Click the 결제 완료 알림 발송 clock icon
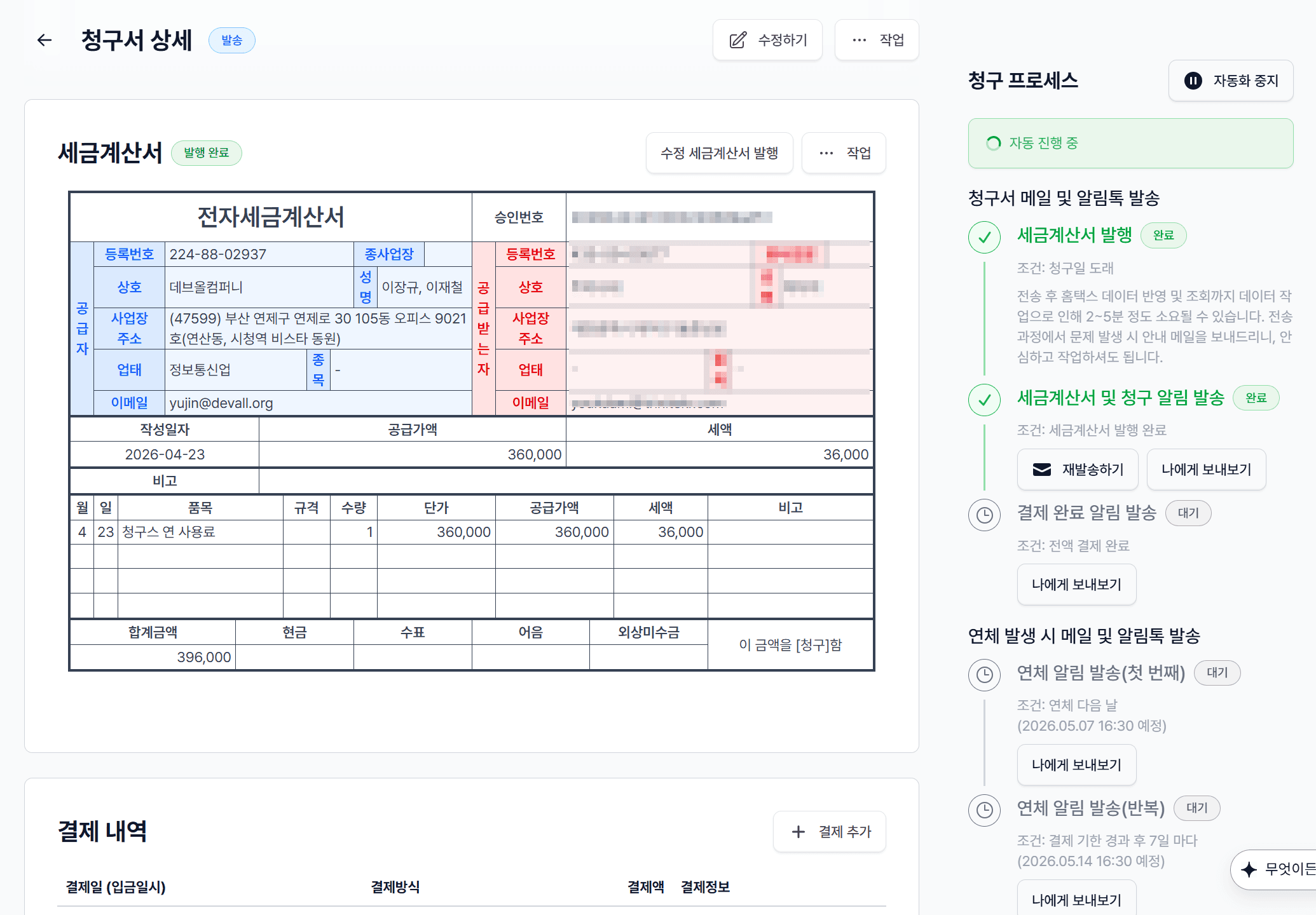The image size is (1316, 915). click(x=984, y=515)
